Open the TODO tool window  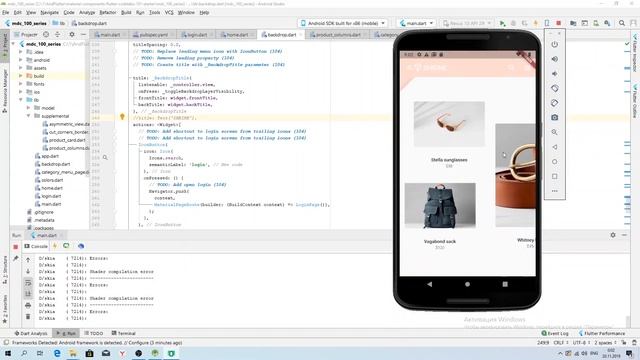[x=93, y=333]
